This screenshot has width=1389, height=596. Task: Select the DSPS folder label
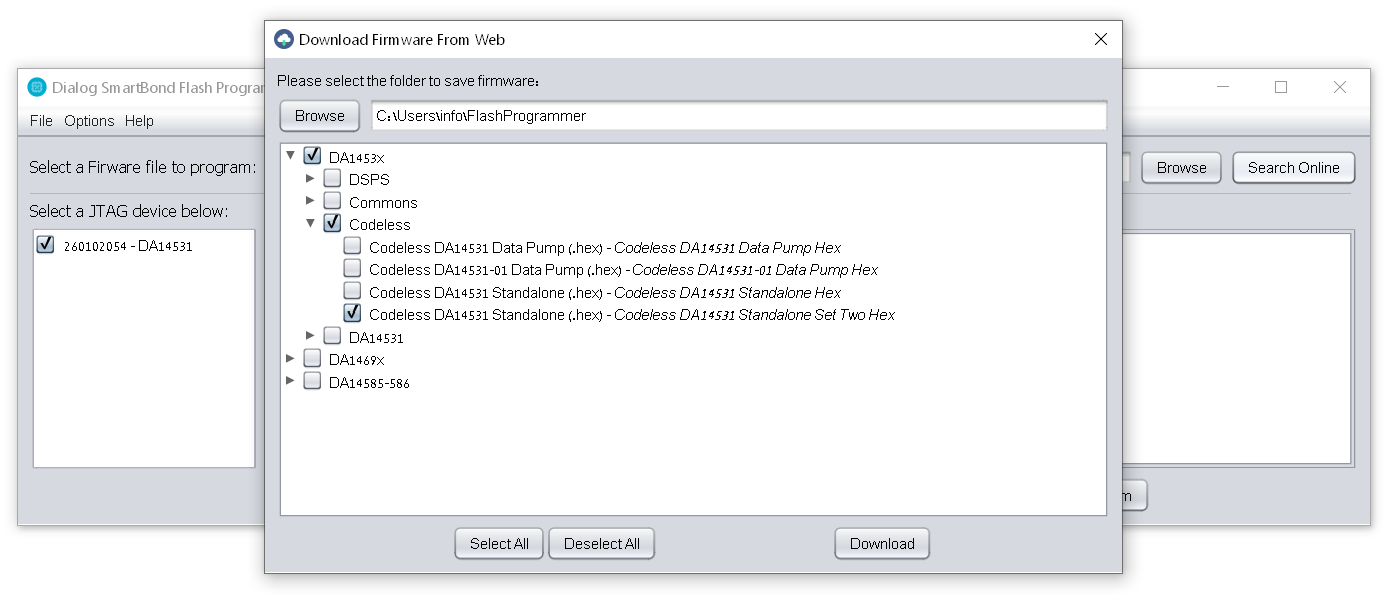369,180
